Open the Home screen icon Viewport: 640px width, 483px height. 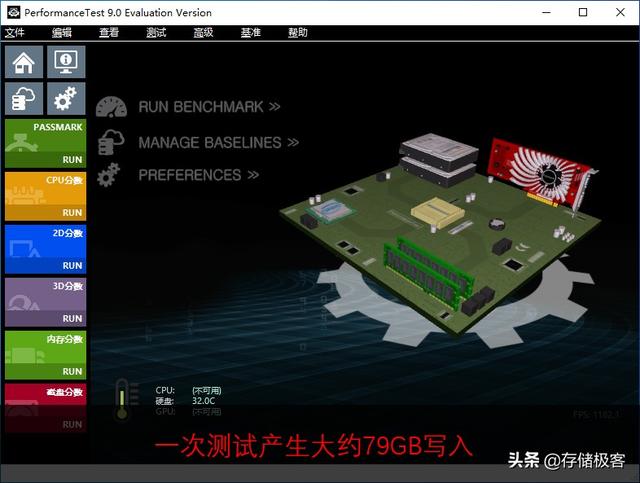click(x=24, y=62)
